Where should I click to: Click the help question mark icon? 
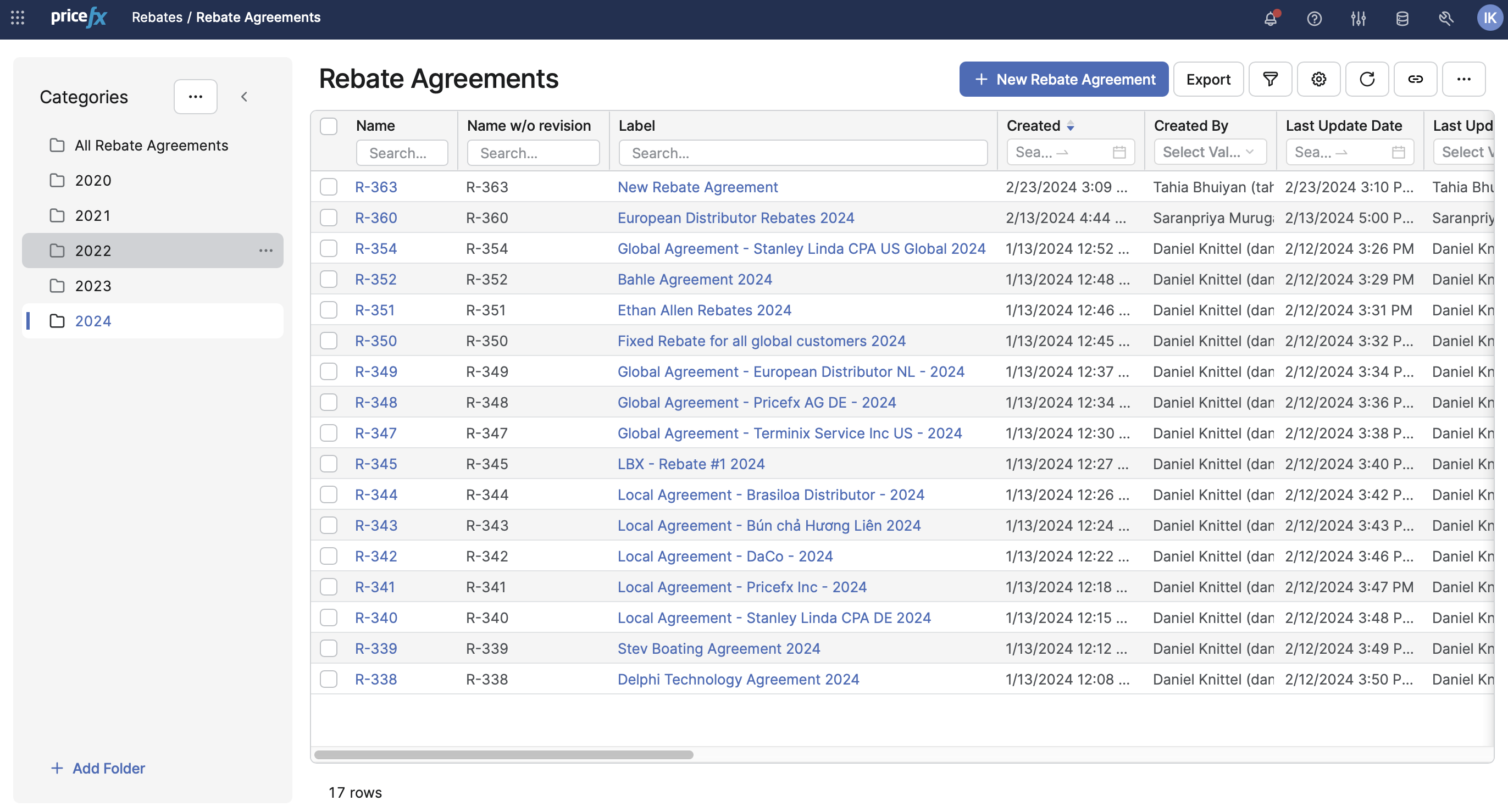pos(1313,19)
